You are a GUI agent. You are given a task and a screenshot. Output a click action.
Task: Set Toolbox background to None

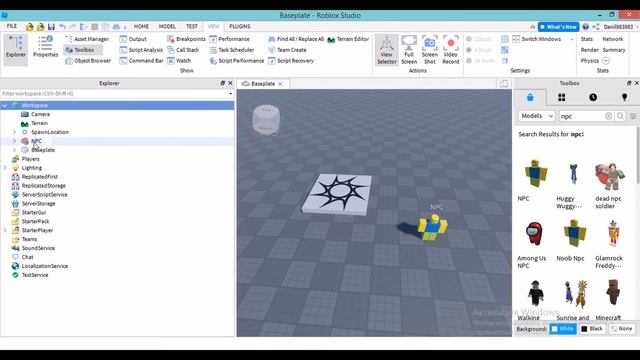click(x=622, y=329)
